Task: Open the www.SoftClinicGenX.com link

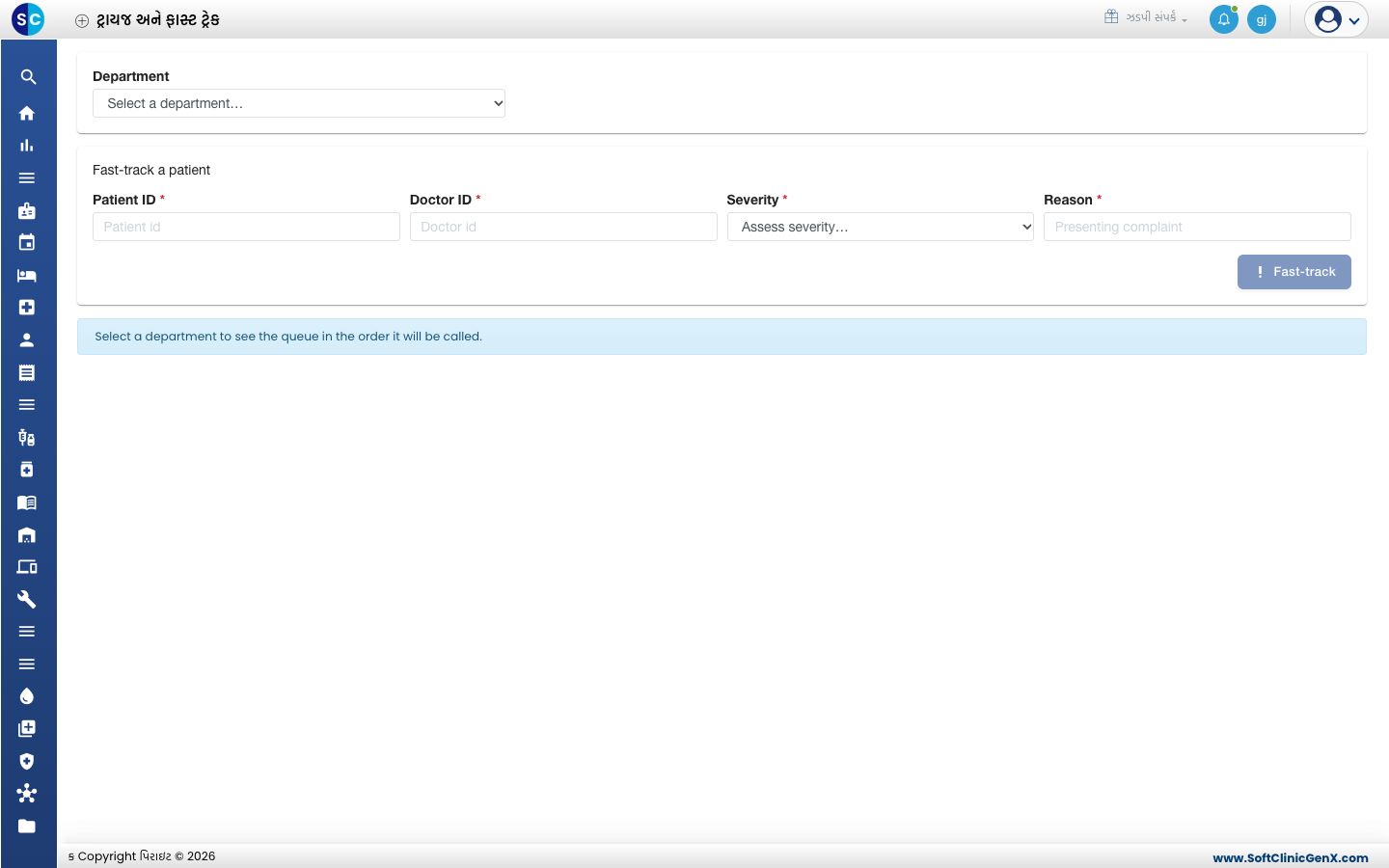Action: pos(1291,857)
